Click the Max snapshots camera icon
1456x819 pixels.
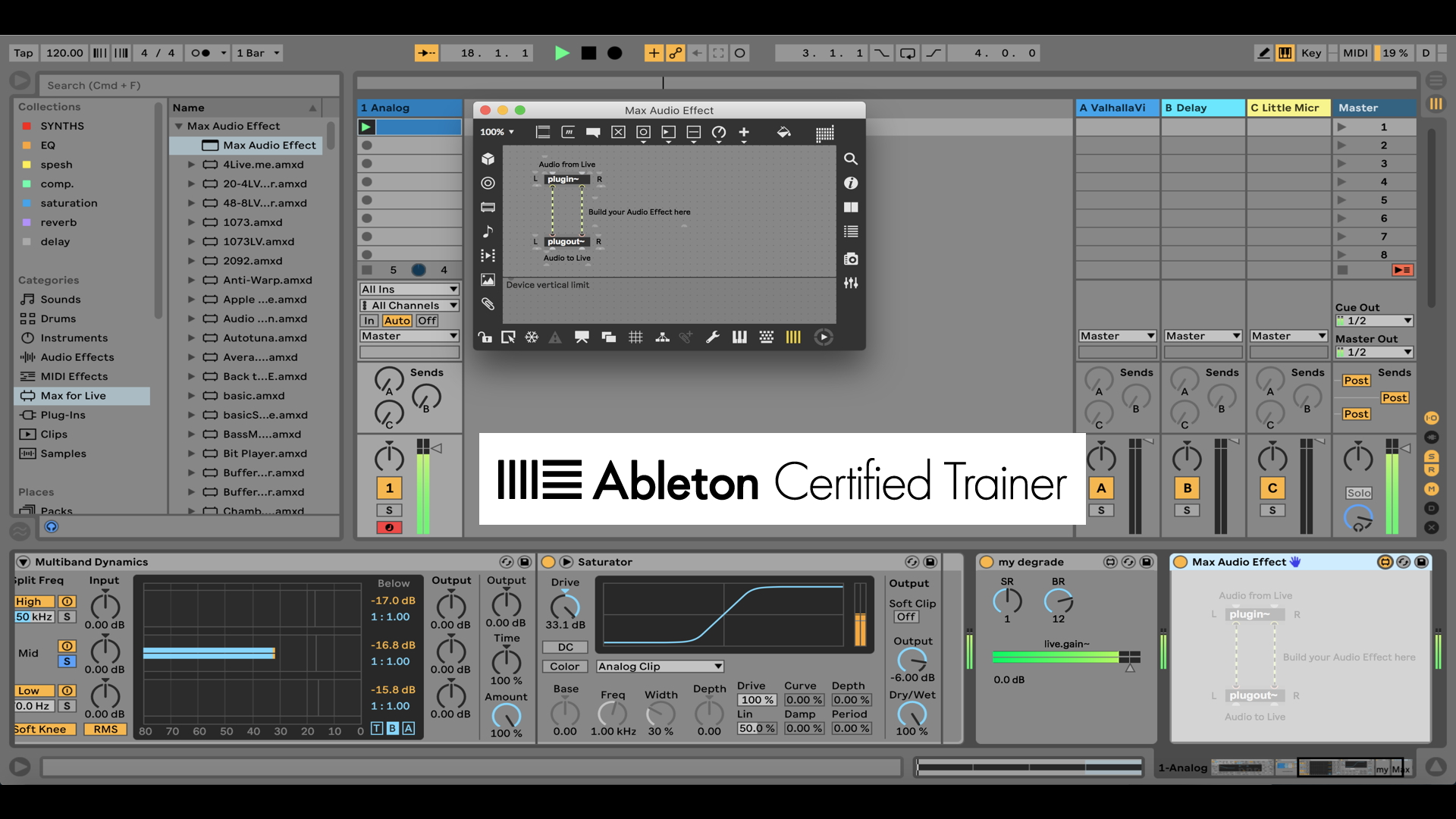tap(851, 259)
